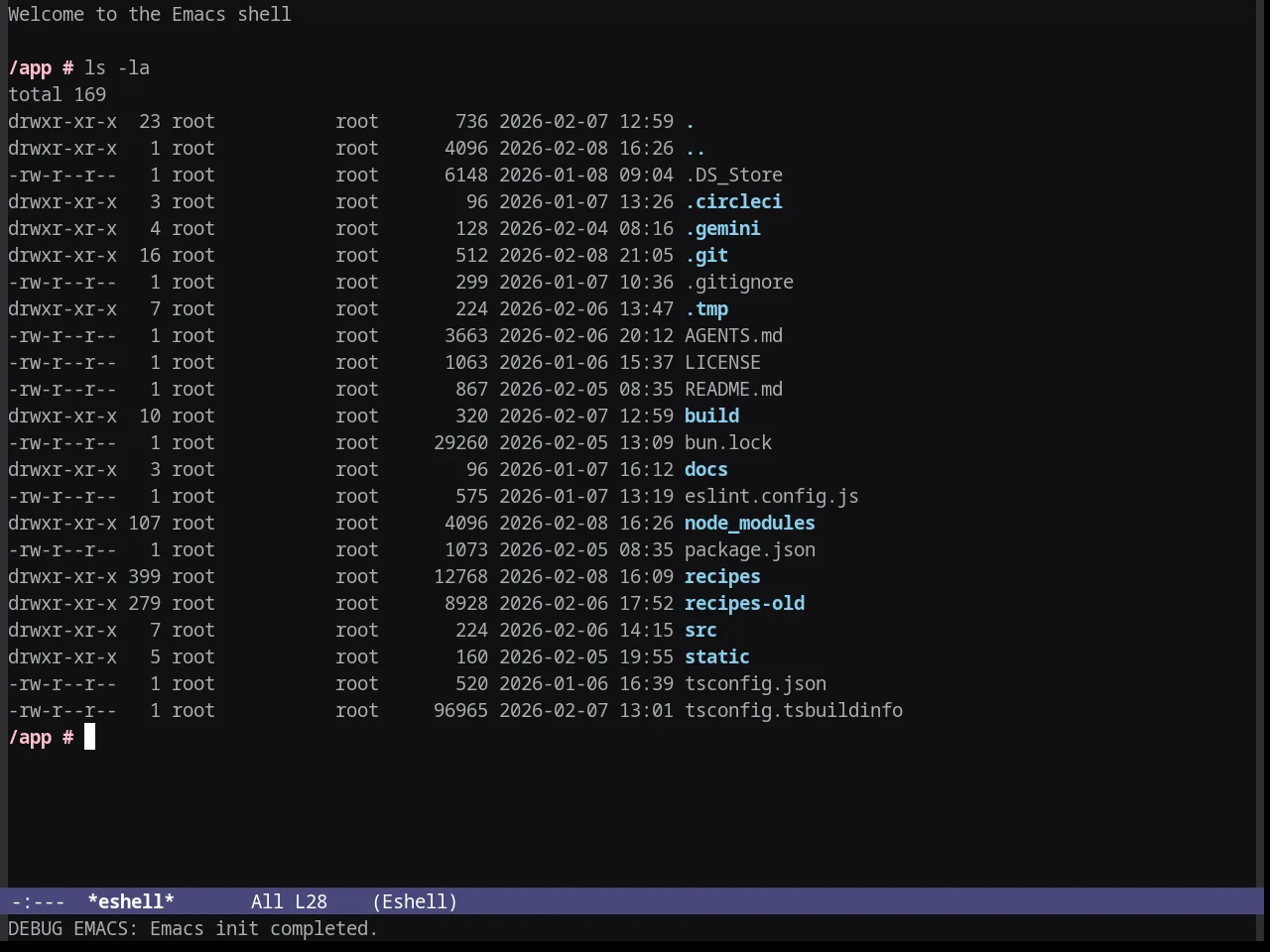Image resolution: width=1270 pixels, height=952 pixels.
Task: Click the size 6148 in .DS_Store row
Action: pyautogui.click(x=466, y=175)
